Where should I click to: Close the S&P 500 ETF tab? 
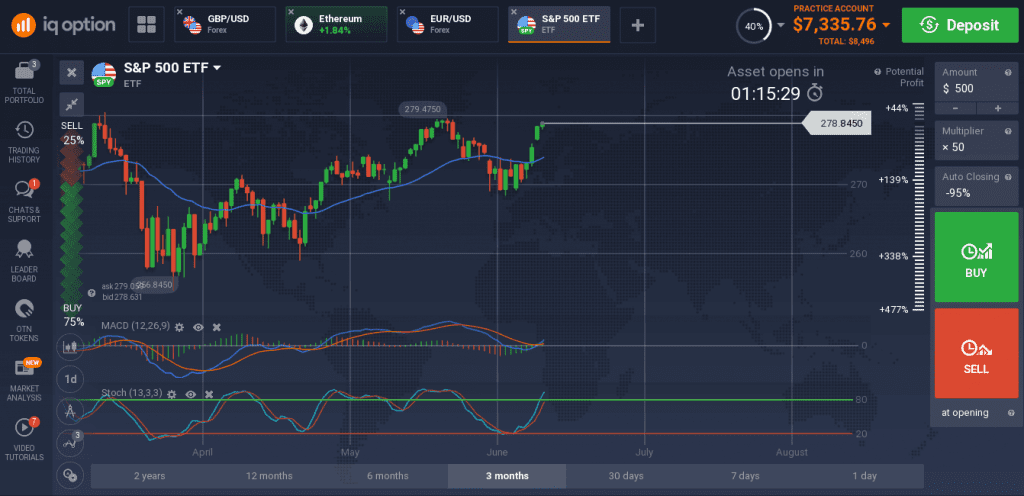tap(514, 12)
